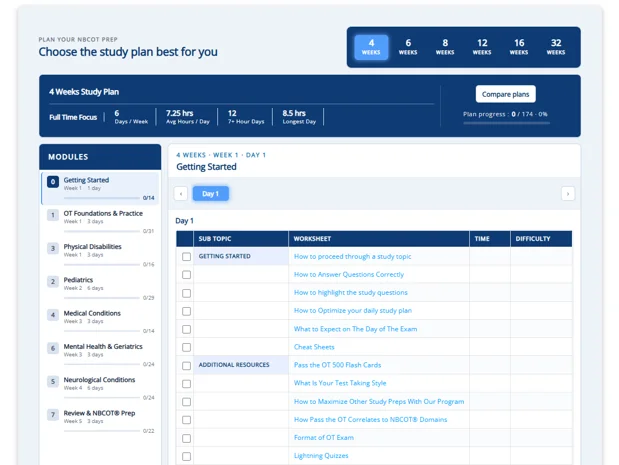The height and width of the screenshot is (465, 619).
Task: Open the Pediatrics module
Action: (100, 288)
